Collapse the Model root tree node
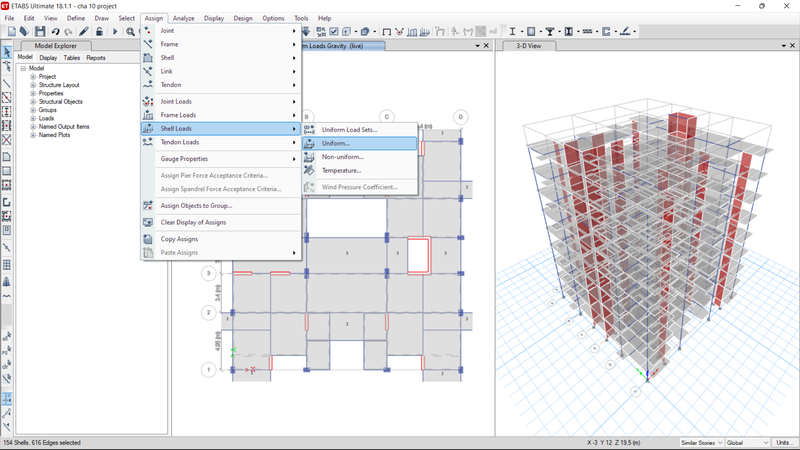 [x=23, y=68]
